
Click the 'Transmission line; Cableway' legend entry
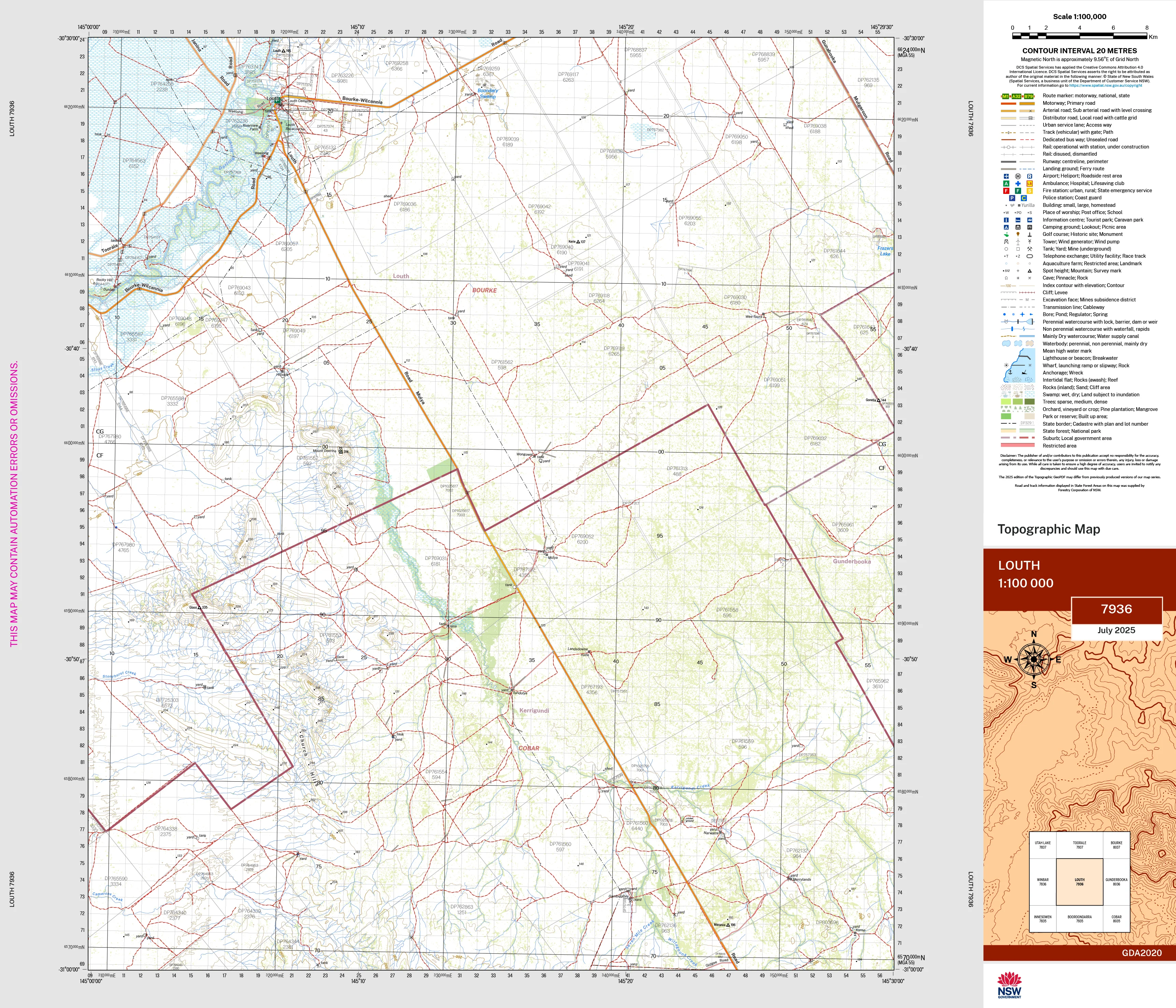point(1074,307)
